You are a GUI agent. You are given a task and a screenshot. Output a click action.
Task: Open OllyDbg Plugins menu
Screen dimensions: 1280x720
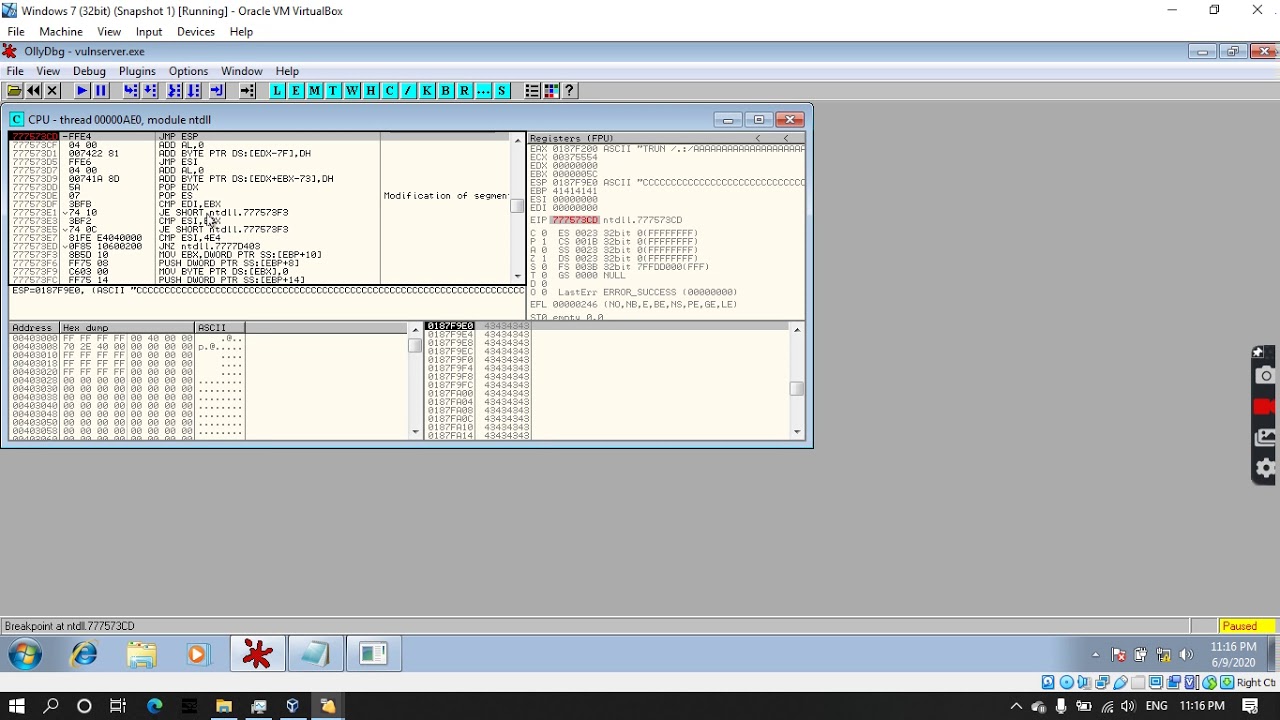137,71
